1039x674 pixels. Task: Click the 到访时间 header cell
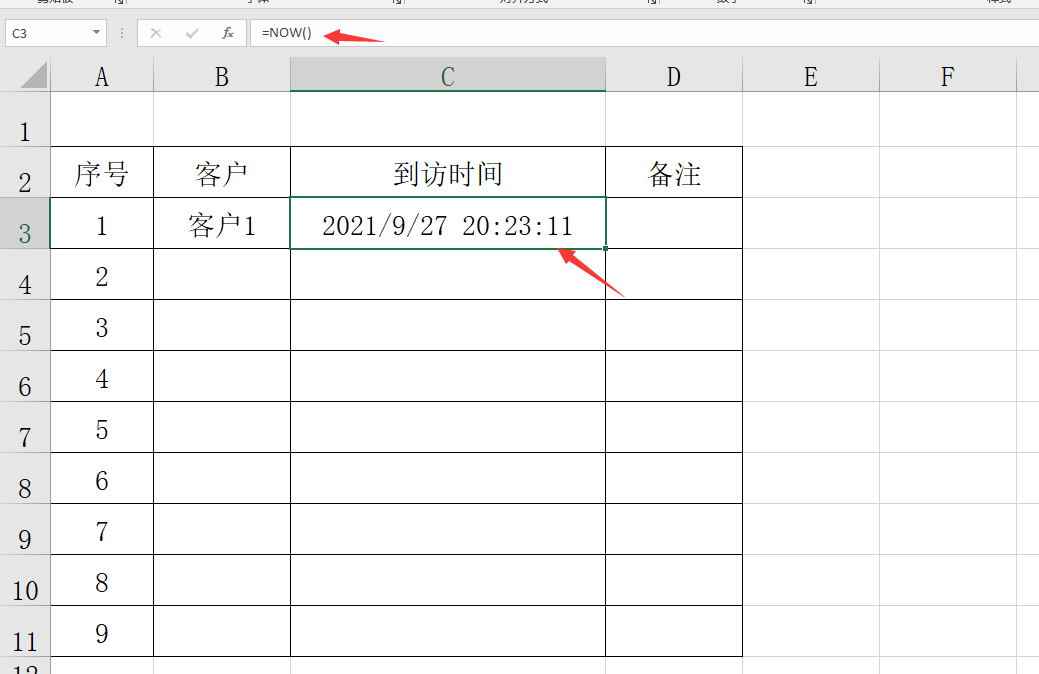click(x=448, y=172)
